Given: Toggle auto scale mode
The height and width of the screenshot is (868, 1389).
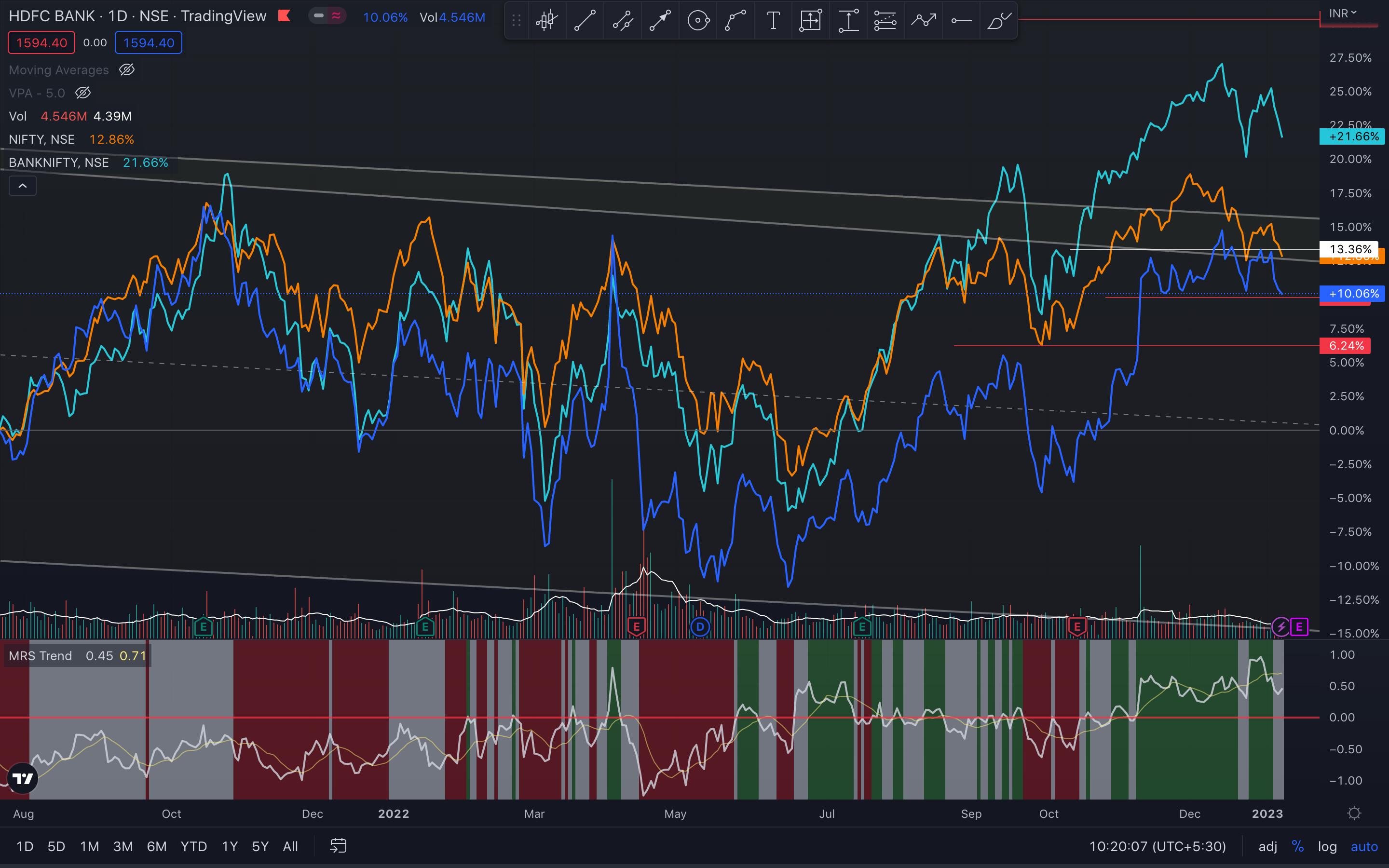Looking at the screenshot, I should (x=1364, y=846).
